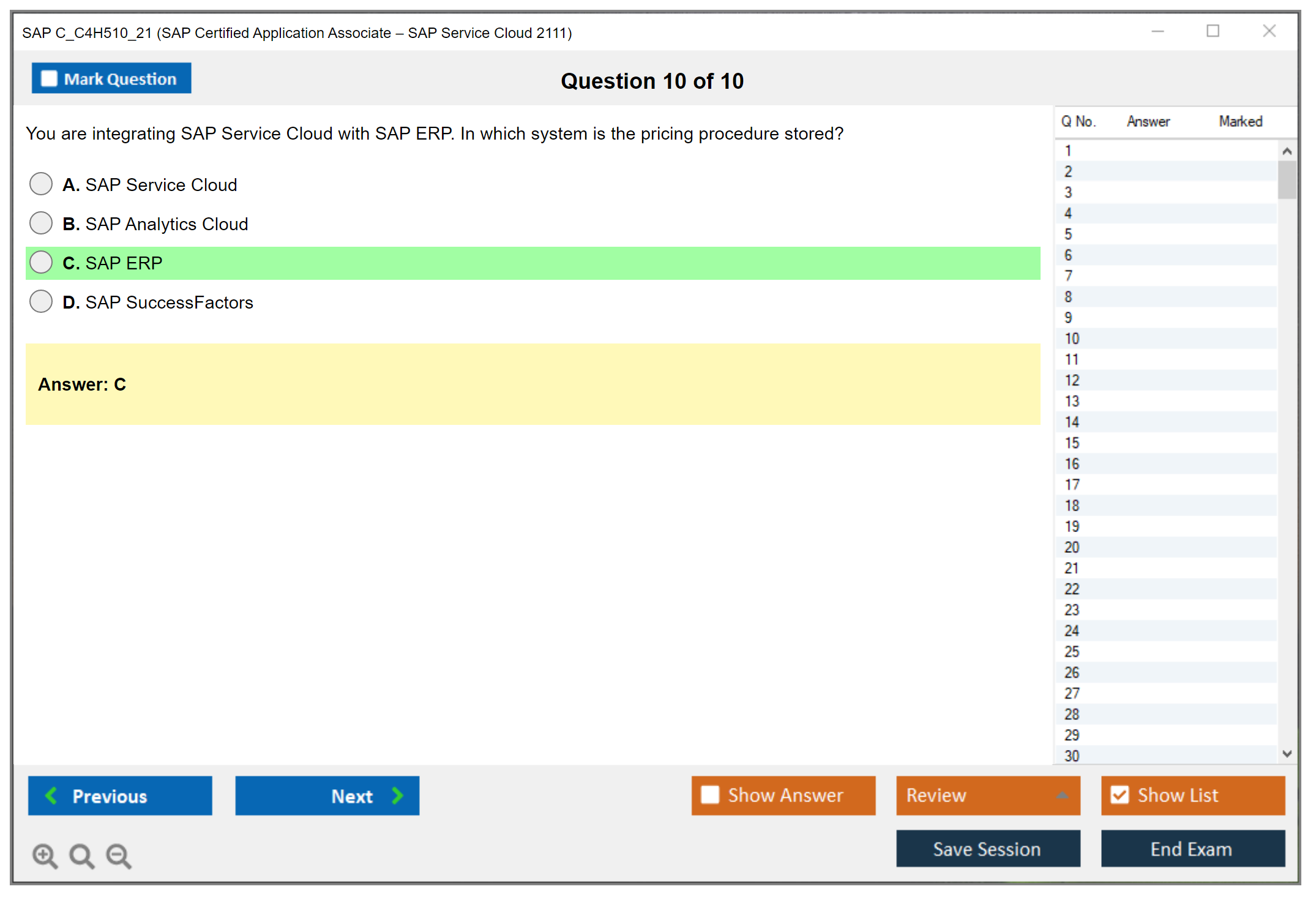Click the green left arrow on Previous
1316x900 pixels.
pyautogui.click(x=51, y=795)
